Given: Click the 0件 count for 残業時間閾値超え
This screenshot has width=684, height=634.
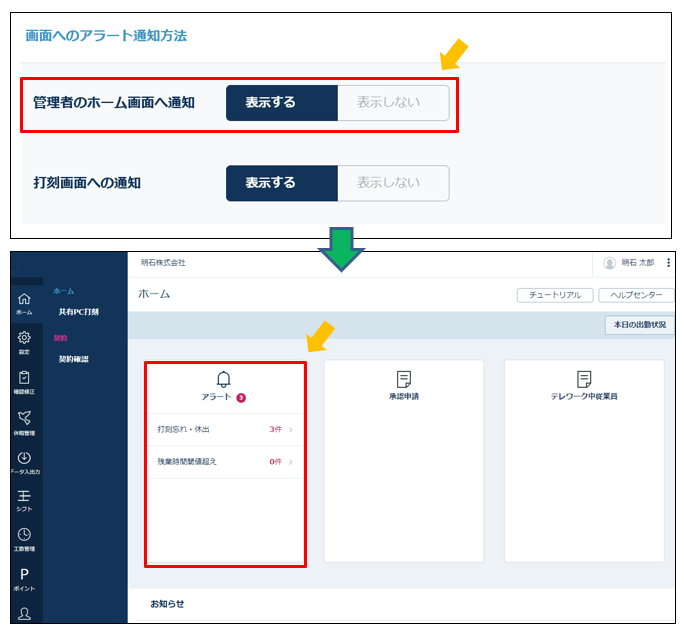Looking at the screenshot, I should pyautogui.click(x=275, y=462).
